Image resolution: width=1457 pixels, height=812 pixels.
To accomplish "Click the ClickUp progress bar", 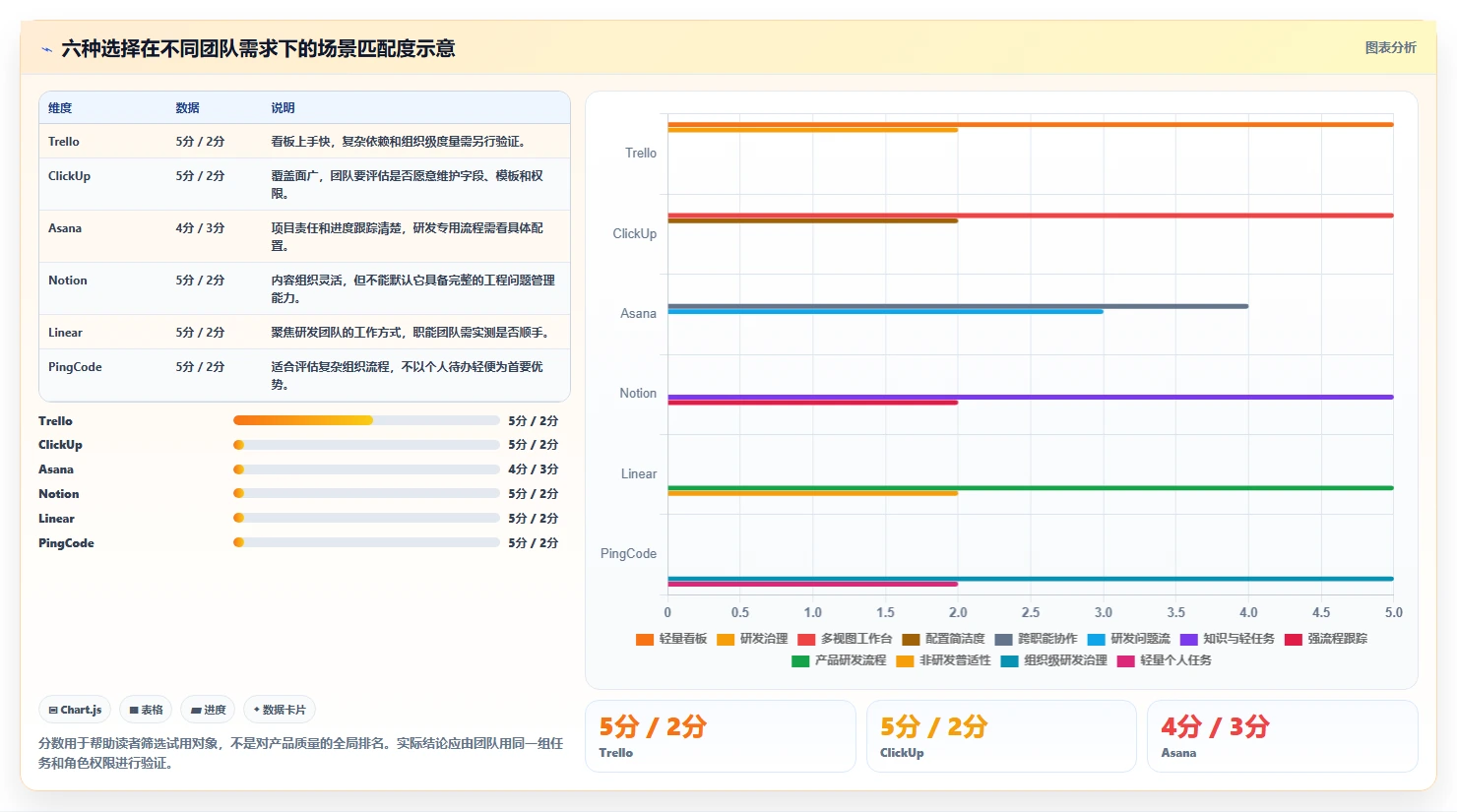I will coord(366,445).
